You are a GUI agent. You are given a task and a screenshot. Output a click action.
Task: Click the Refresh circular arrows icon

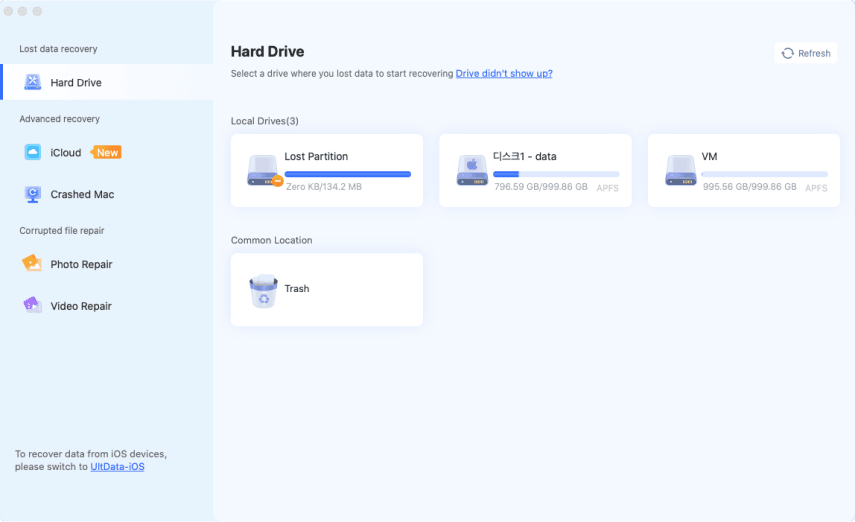787,53
